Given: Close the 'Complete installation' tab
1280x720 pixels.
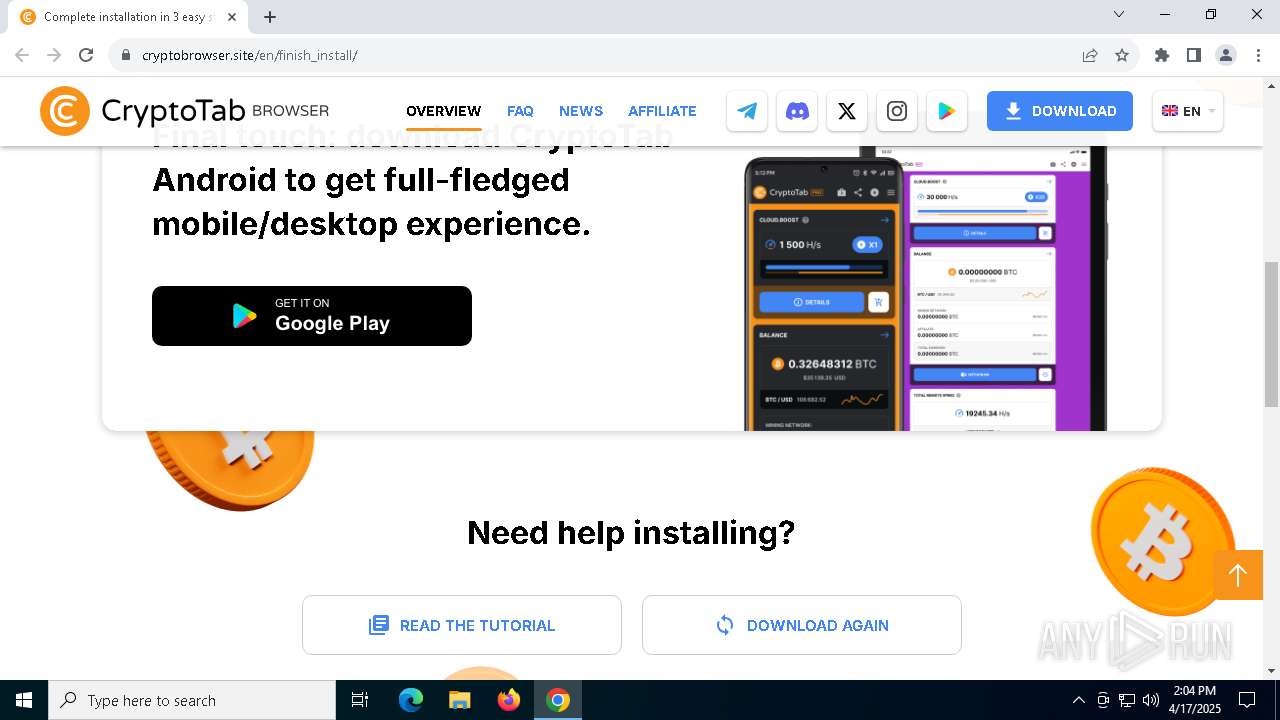Looking at the screenshot, I should [x=232, y=17].
